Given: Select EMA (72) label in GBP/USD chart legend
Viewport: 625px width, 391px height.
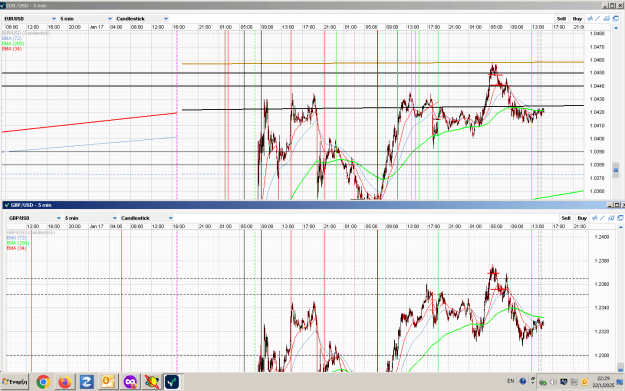Looking at the screenshot, I should pos(17,238).
